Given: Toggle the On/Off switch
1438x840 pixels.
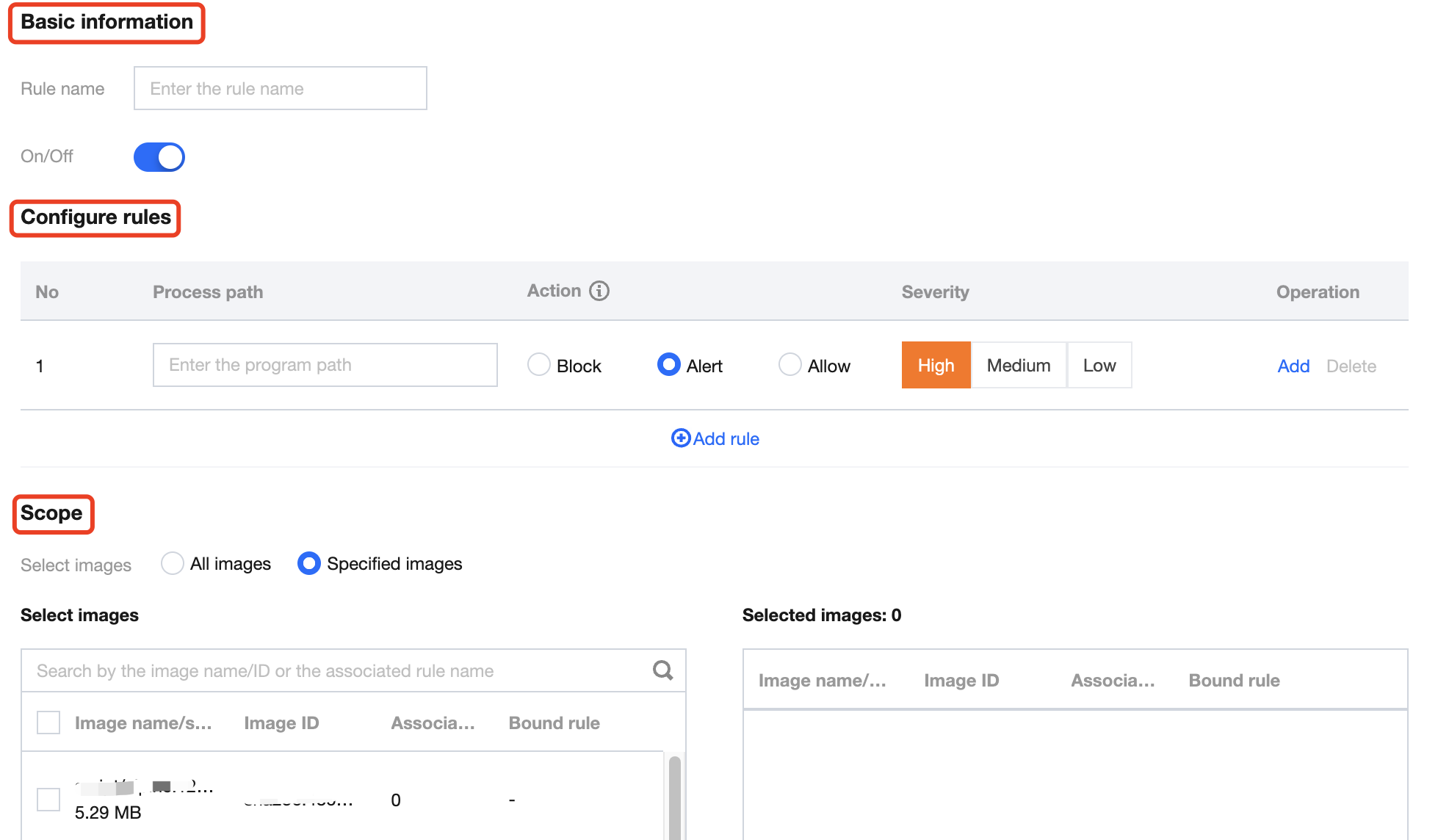Looking at the screenshot, I should 159,156.
